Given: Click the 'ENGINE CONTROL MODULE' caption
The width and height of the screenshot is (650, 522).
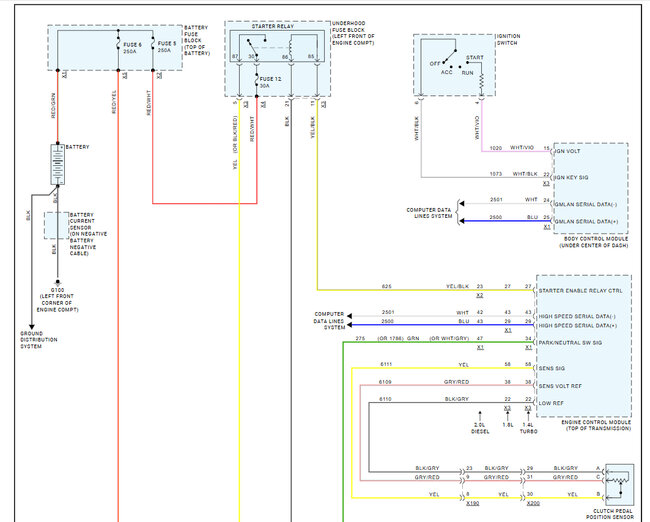Looking at the screenshot, I should coord(597,425).
